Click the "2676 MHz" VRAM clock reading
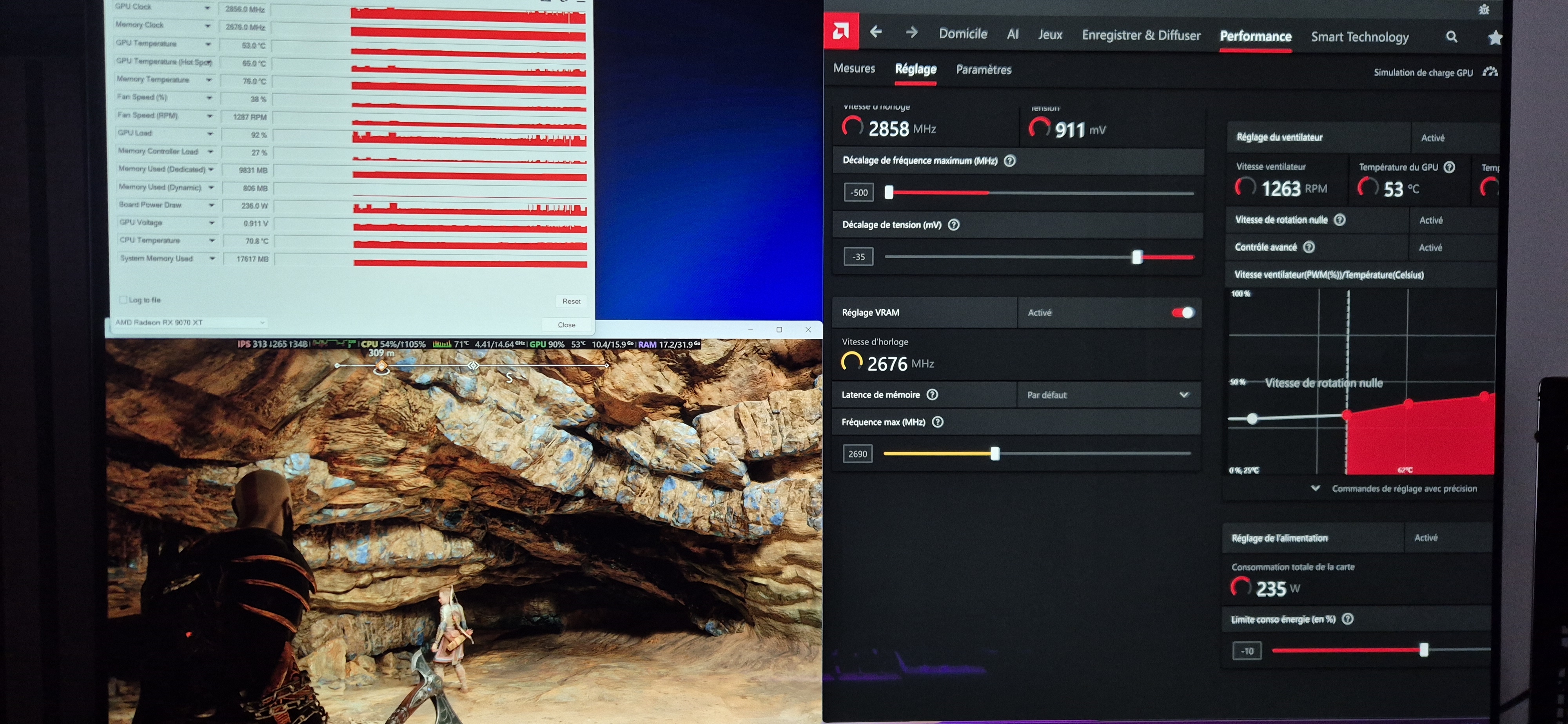 [x=900, y=363]
